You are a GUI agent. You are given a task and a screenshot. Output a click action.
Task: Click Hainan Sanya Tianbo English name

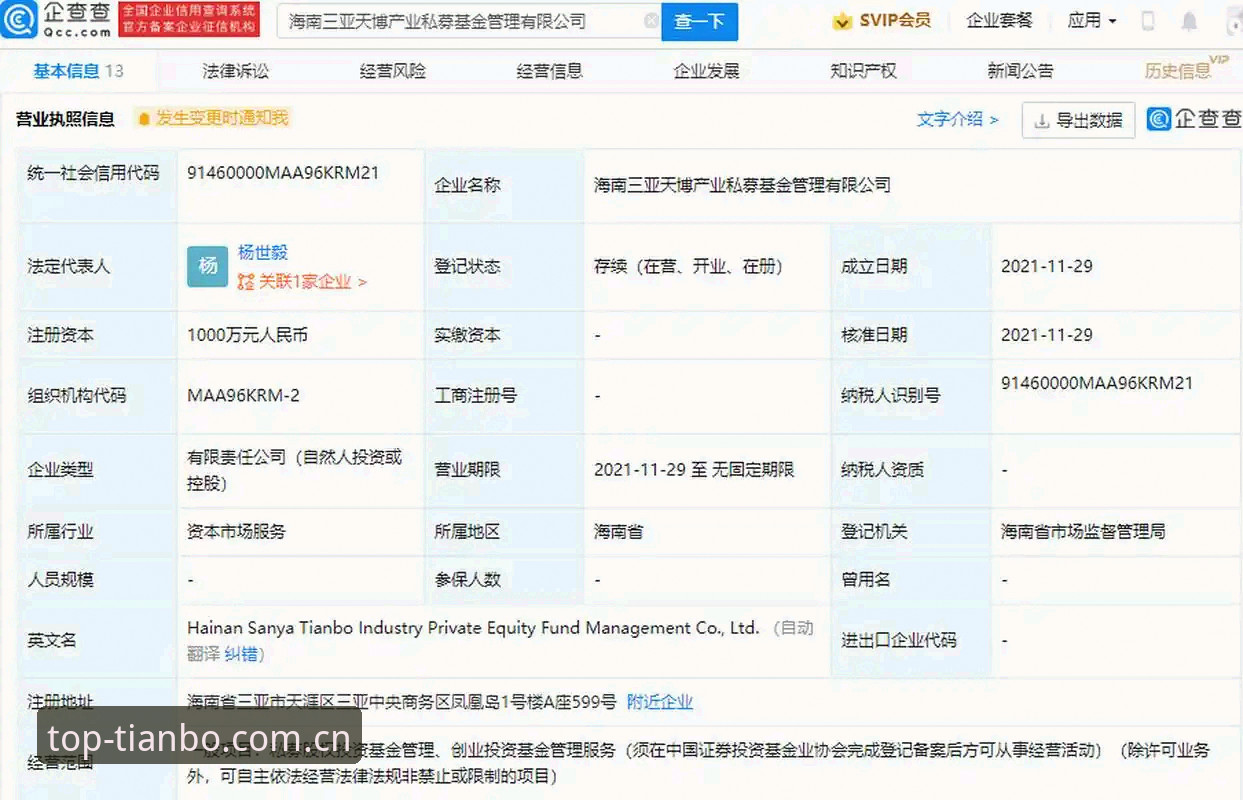[x=473, y=628]
